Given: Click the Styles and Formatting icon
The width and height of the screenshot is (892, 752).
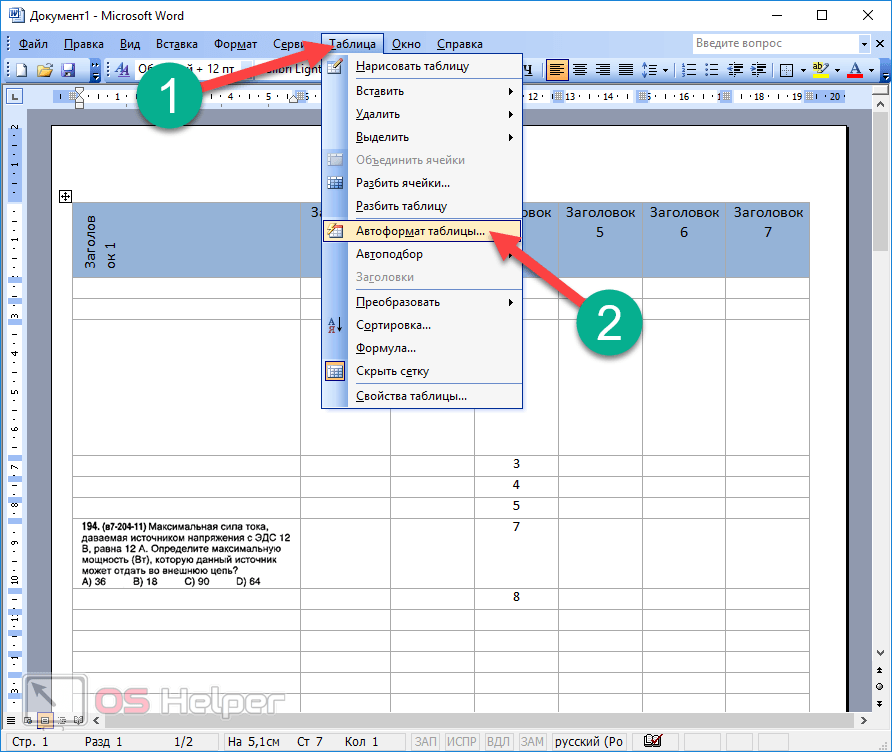Looking at the screenshot, I should tap(122, 70).
